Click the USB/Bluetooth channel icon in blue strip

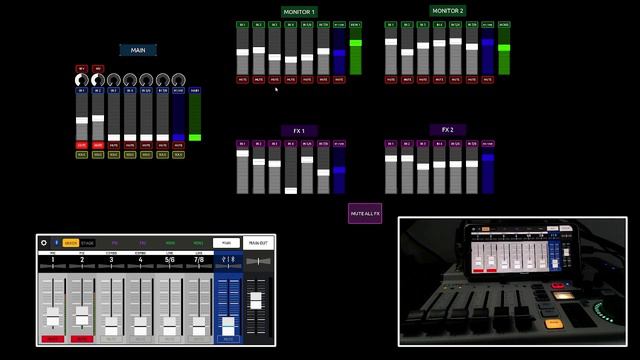pyautogui.click(x=228, y=259)
